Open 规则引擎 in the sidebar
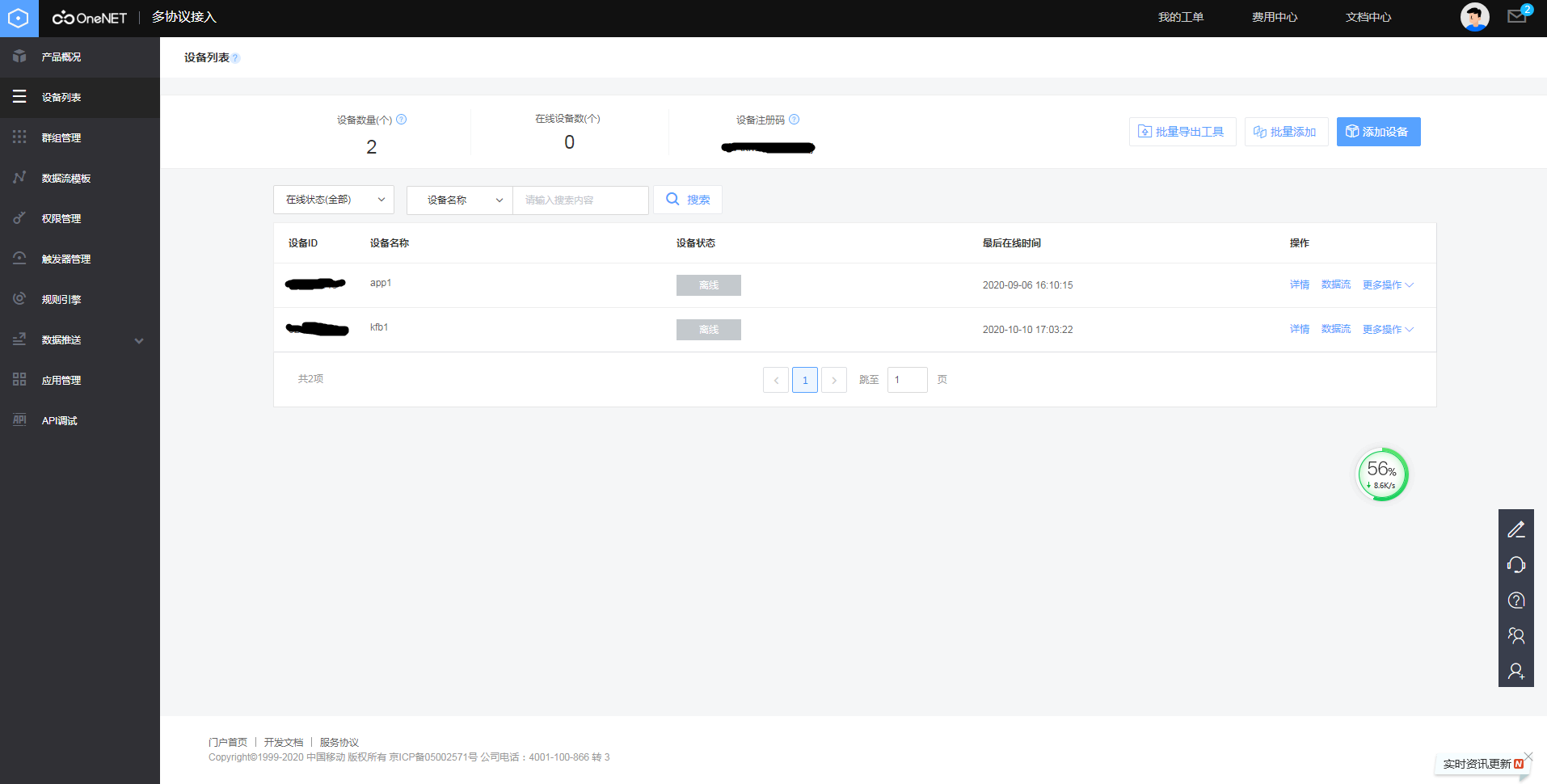This screenshot has width=1547, height=784. (x=80, y=299)
